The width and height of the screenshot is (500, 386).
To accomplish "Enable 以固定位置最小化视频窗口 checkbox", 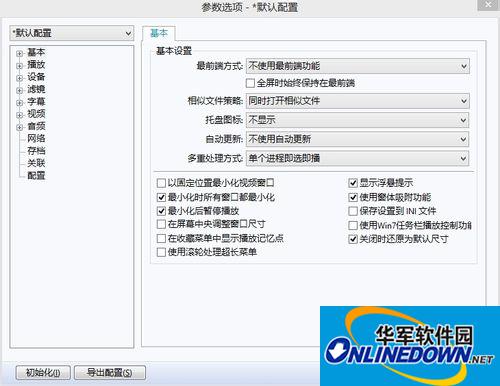I will pyautogui.click(x=161, y=183).
